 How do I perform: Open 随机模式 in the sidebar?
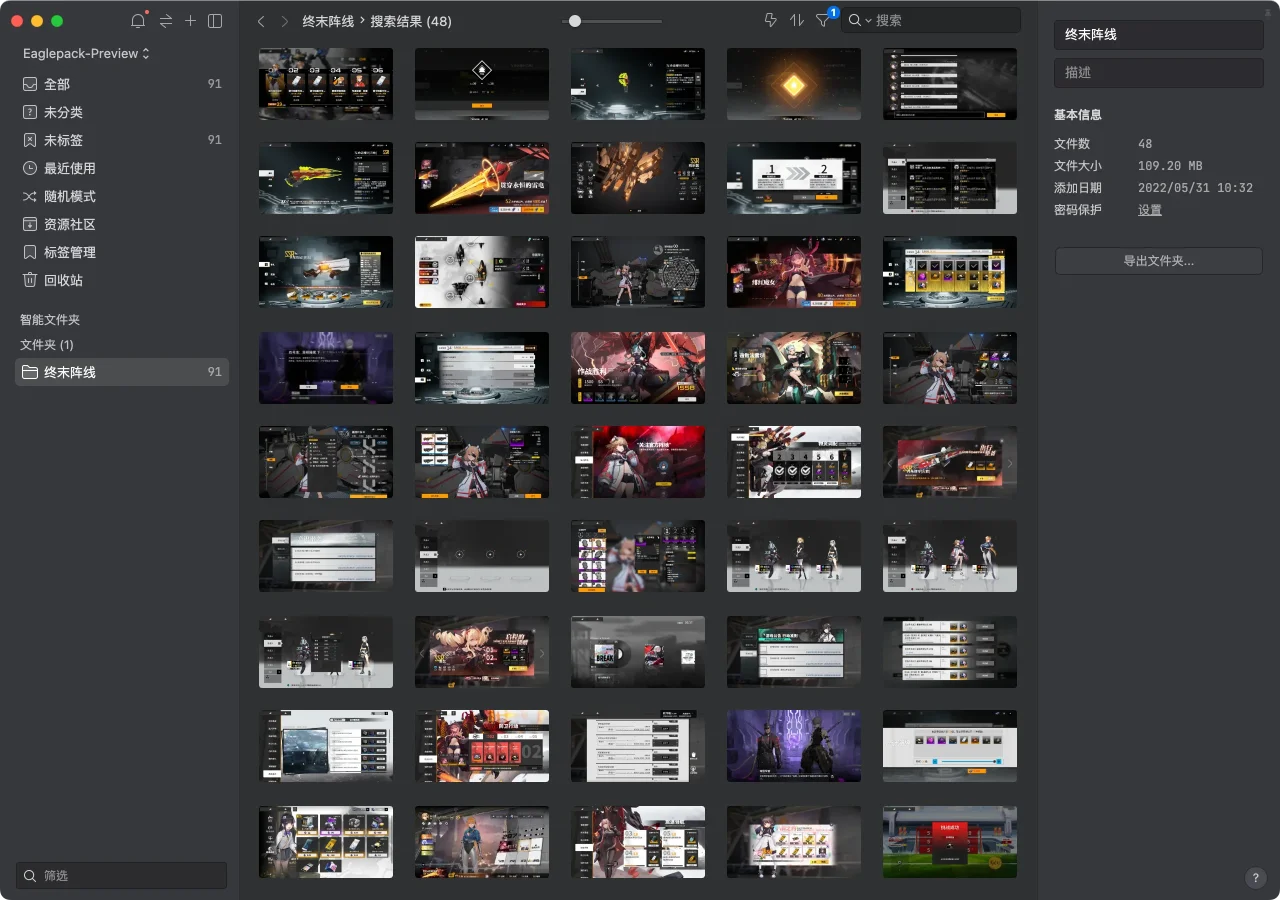tap(122, 196)
